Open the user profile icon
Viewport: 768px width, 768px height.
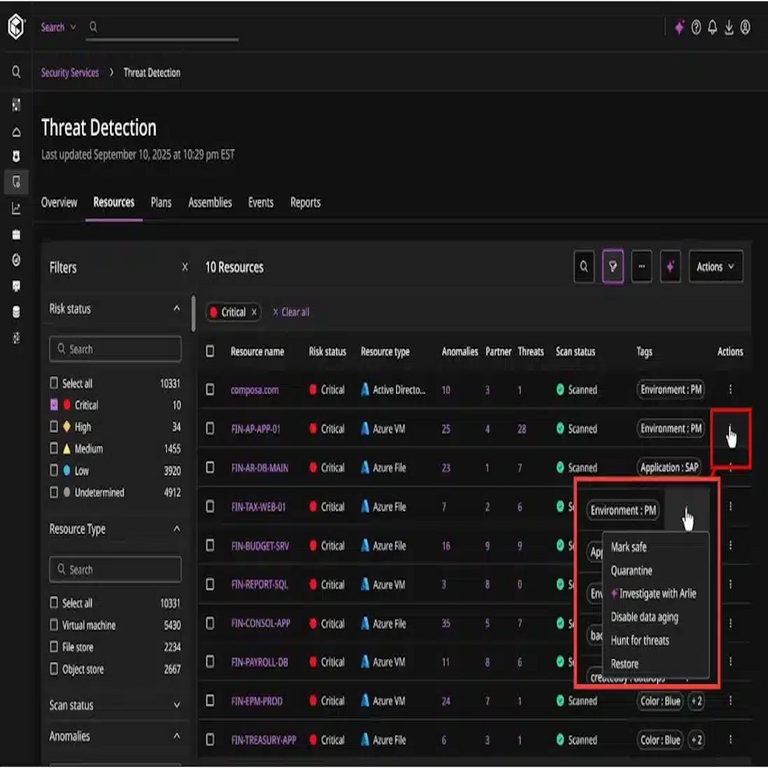[x=745, y=28]
